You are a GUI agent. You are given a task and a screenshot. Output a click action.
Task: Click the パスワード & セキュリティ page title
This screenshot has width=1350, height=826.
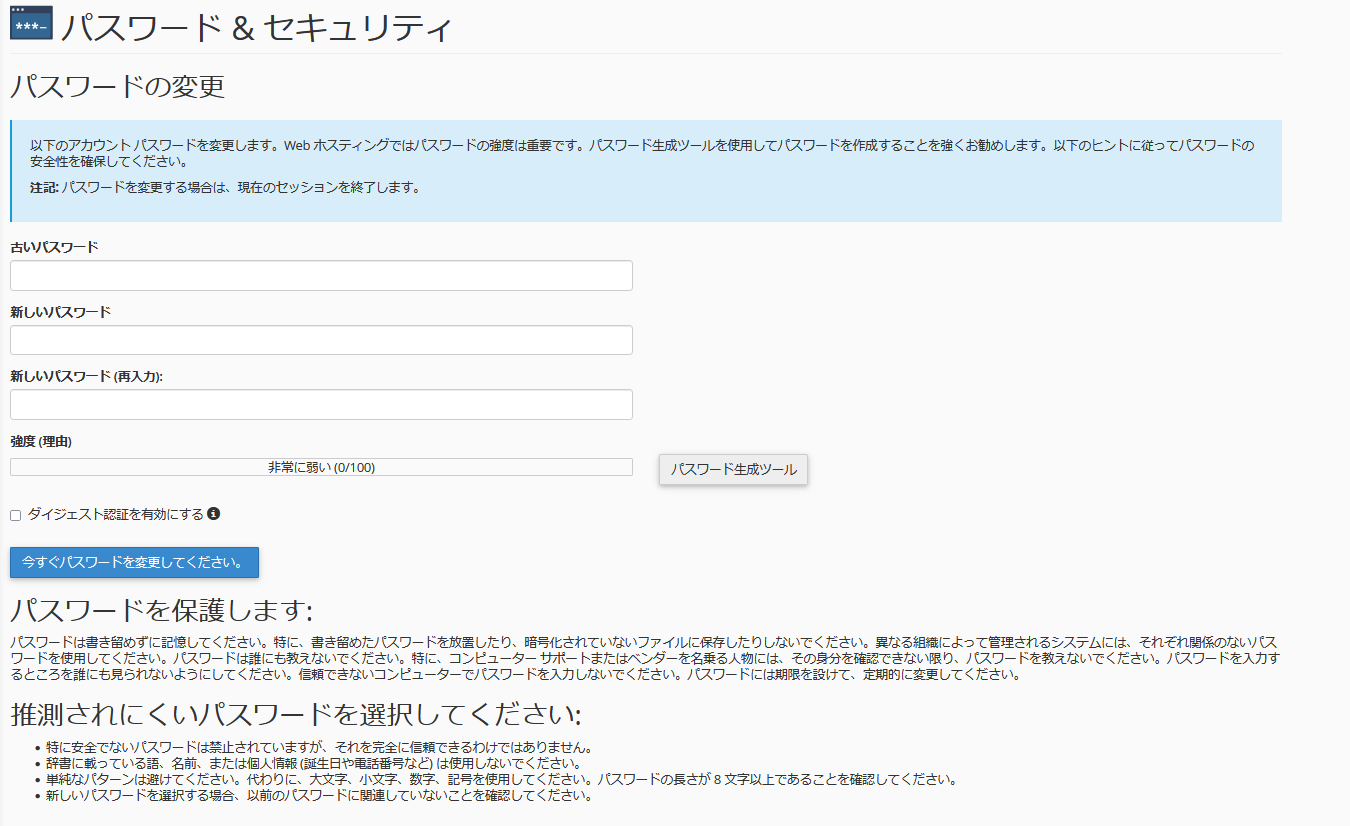tap(256, 27)
